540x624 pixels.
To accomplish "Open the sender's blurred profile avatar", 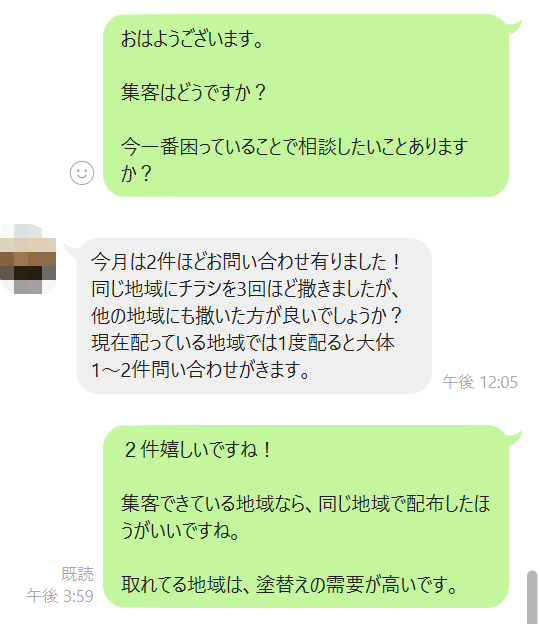I will (x=28, y=259).
